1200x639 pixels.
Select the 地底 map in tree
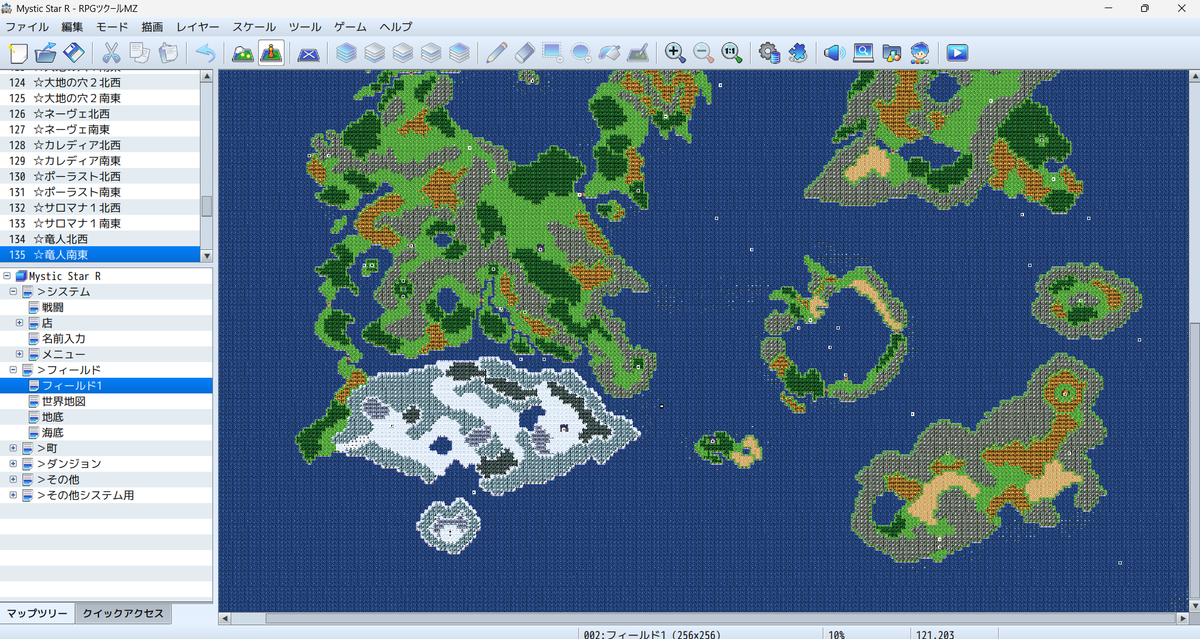pos(52,417)
